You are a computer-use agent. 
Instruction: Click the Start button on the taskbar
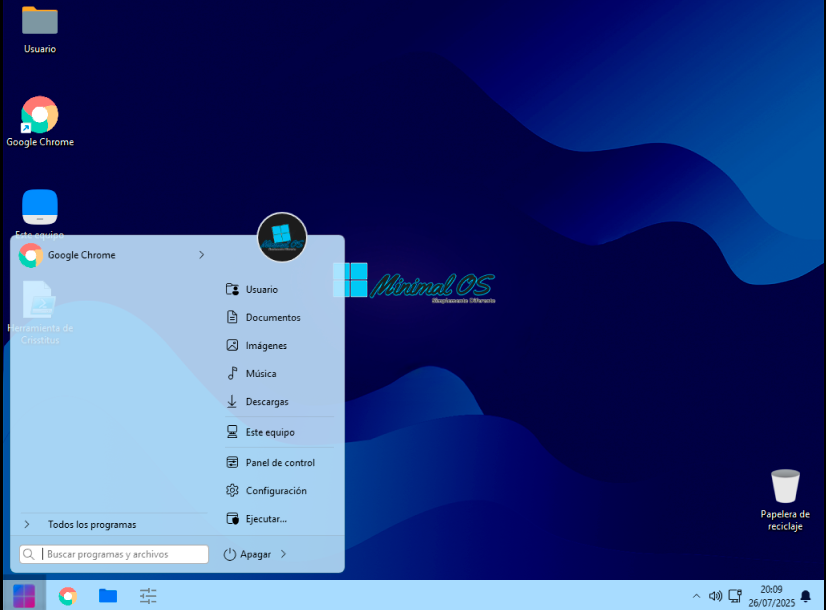24,596
